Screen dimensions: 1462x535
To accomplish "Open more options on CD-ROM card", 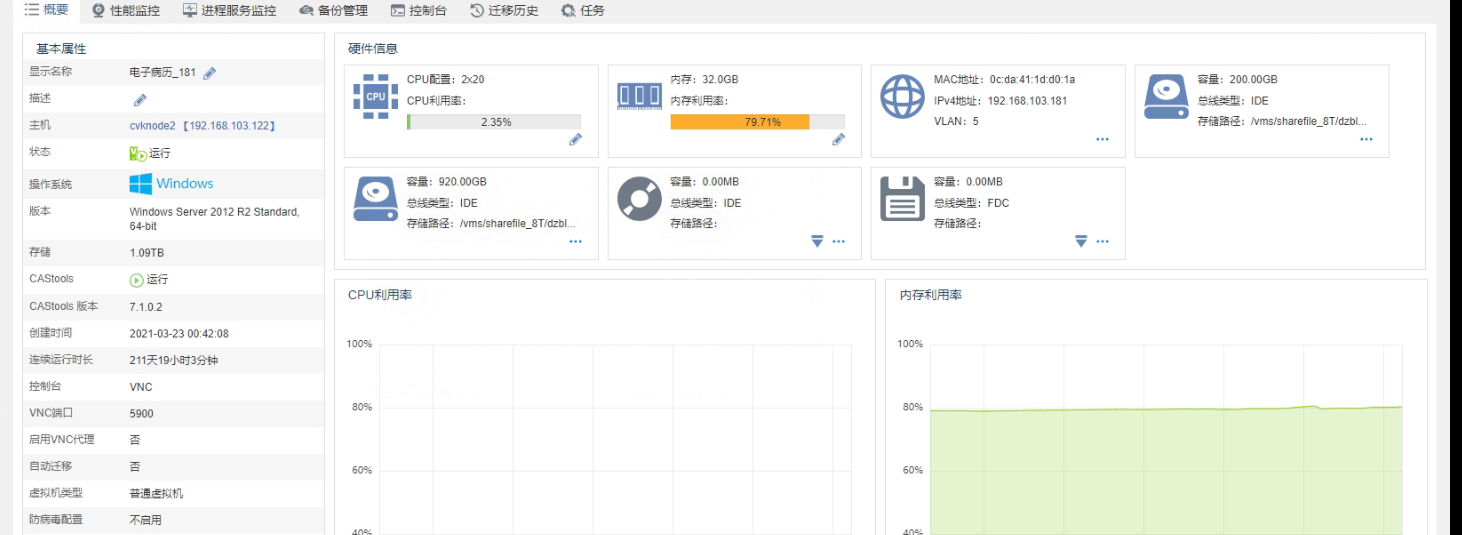I will coord(838,241).
